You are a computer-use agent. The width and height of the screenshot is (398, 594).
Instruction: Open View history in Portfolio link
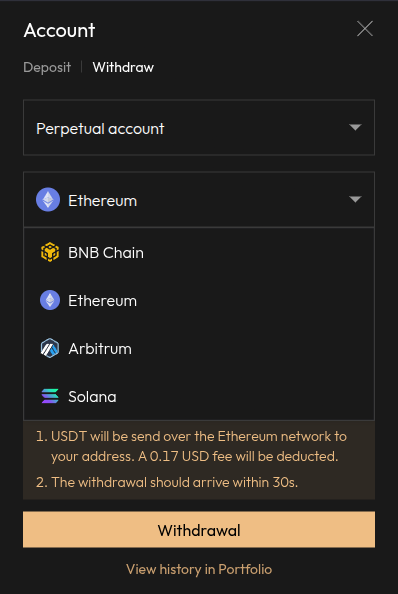coord(199,569)
